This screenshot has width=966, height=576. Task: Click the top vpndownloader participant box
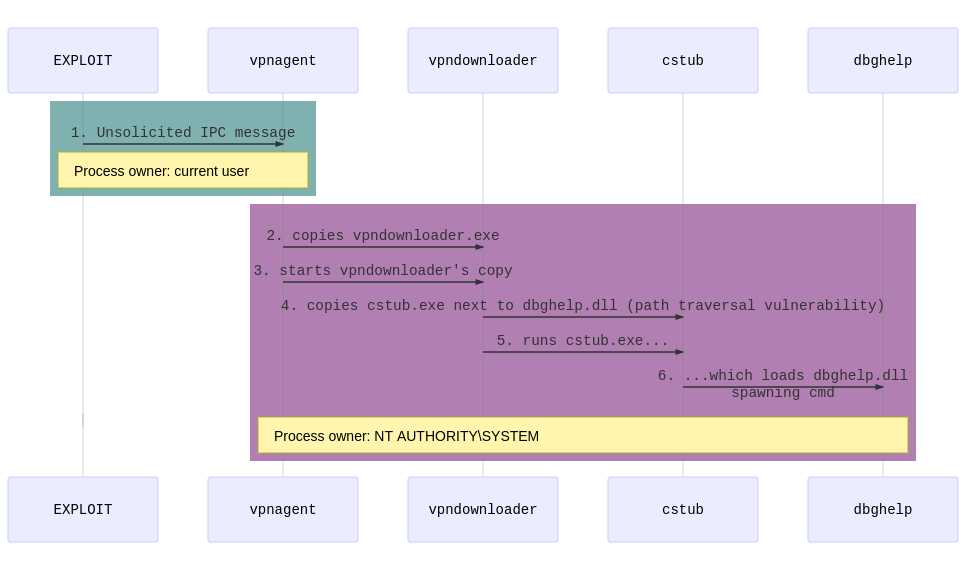[x=483, y=61]
